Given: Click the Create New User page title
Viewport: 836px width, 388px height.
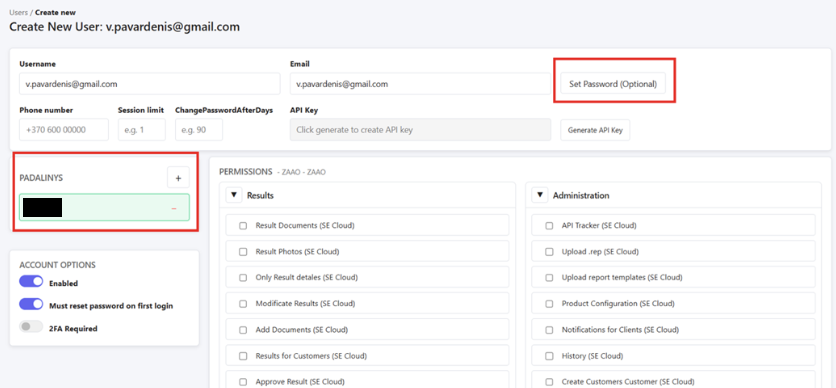Looking at the screenshot, I should 124,27.
